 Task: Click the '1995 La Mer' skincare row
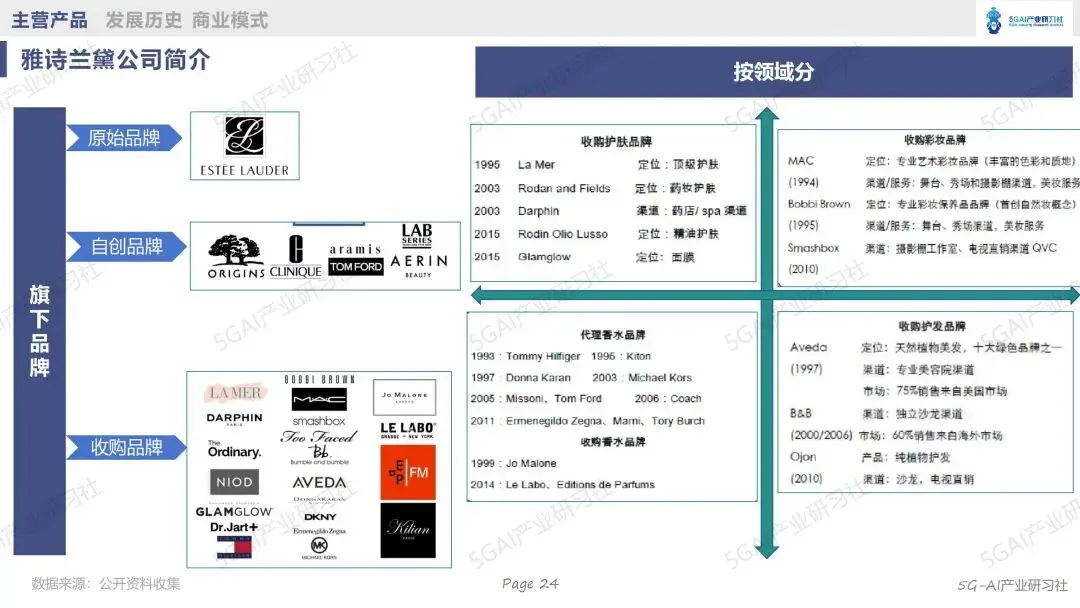pos(596,165)
